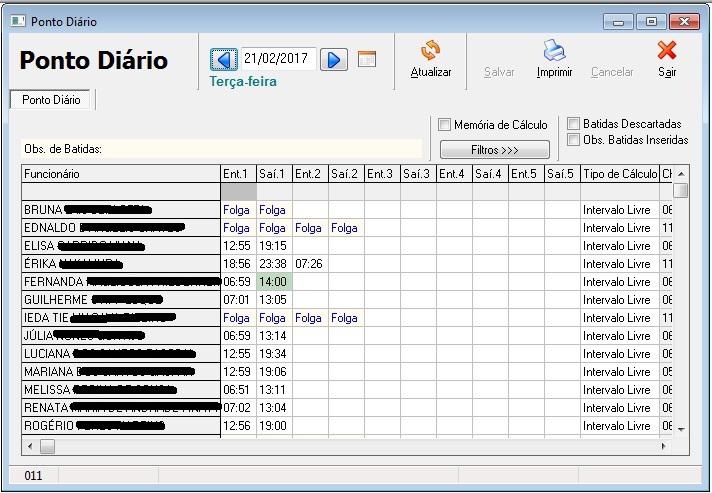Expand the Filtros >>> panel
The image size is (712, 493).
coord(495,150)
